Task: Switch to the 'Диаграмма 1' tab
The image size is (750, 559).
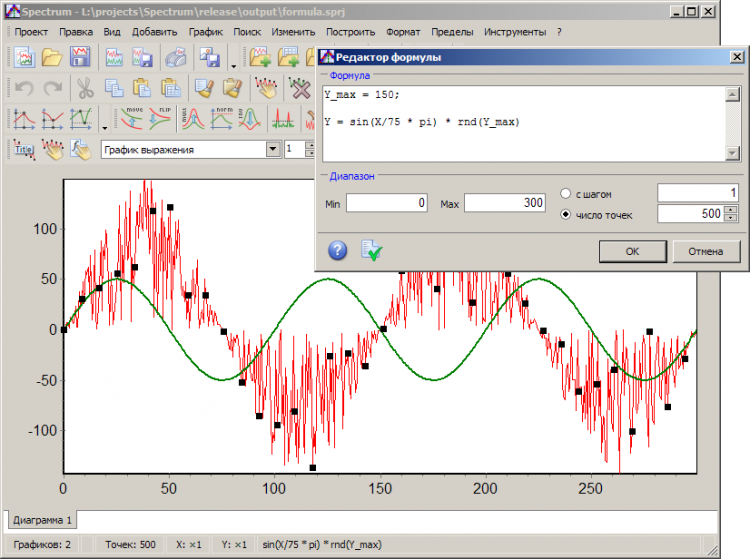Action: pos(41,520)
